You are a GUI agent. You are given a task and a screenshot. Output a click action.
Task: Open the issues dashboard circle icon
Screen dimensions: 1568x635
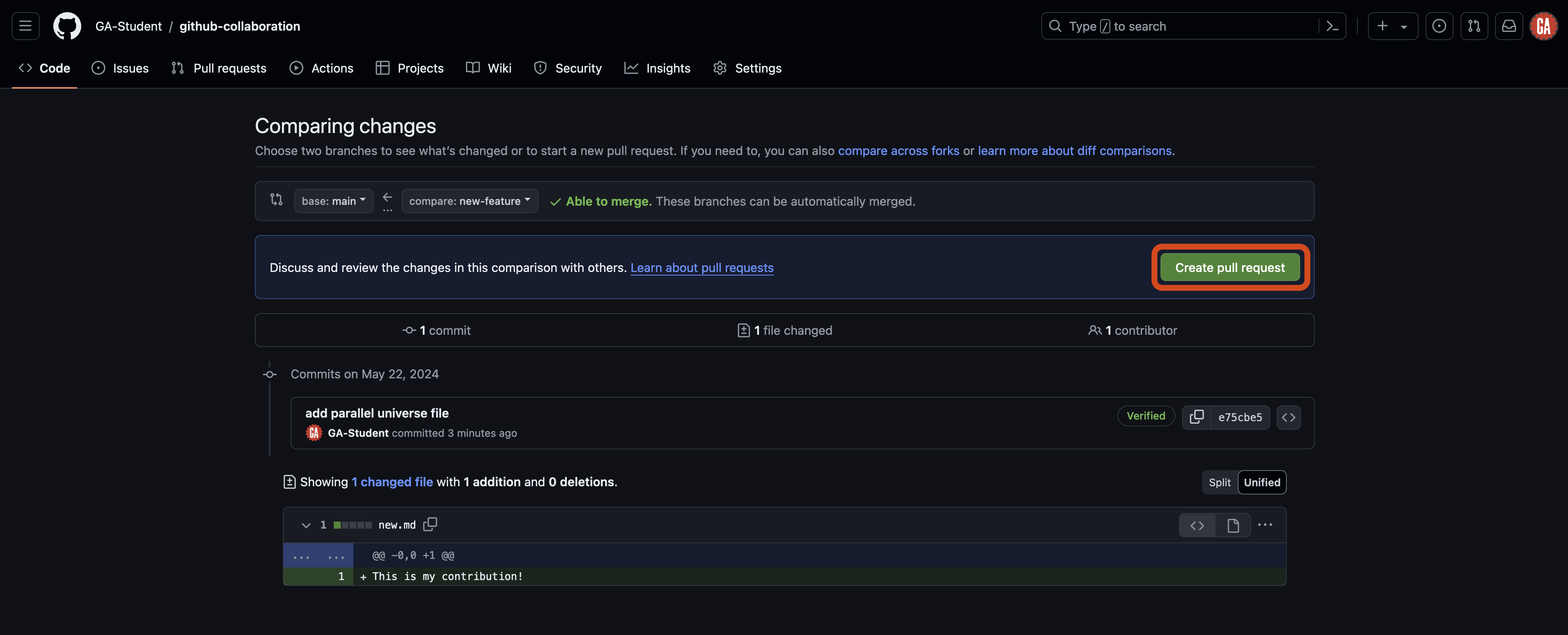(x=1440, y=26)
